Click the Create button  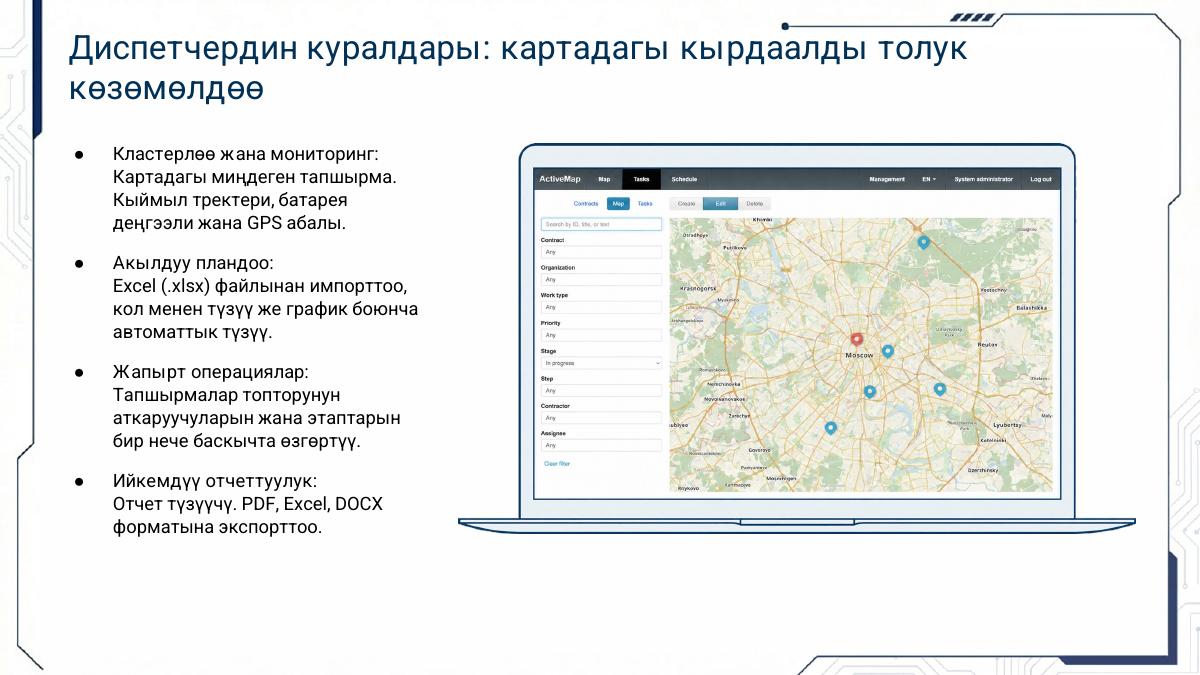coord(686,203)
